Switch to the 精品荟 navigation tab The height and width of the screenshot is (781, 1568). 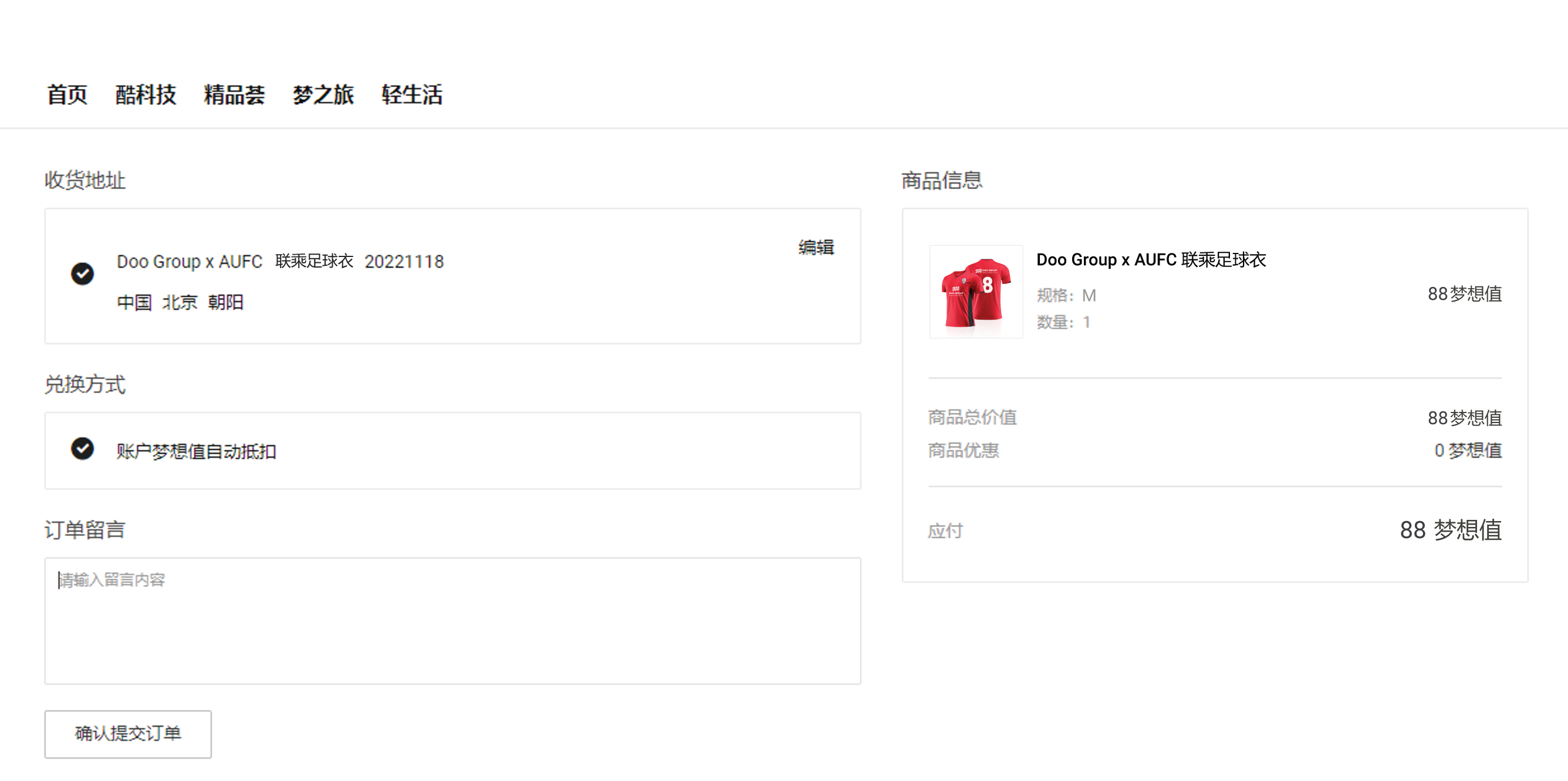[x=234, y=95]
